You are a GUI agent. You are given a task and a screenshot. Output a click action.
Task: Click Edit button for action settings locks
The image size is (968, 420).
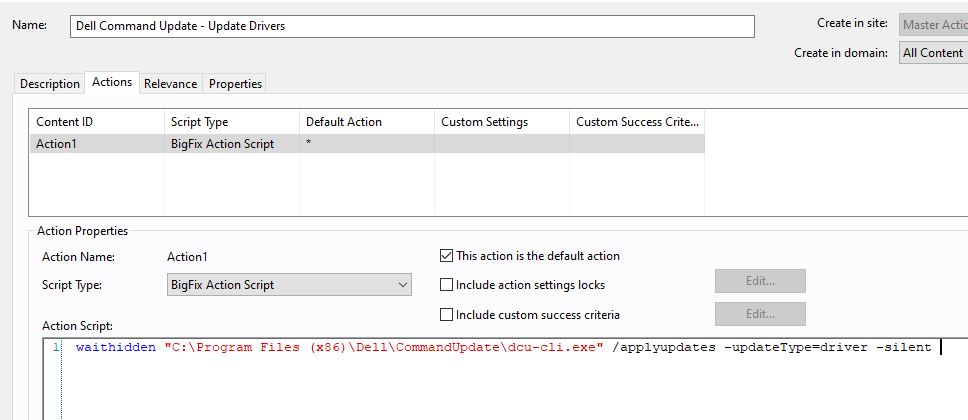[x=760, y=281]
